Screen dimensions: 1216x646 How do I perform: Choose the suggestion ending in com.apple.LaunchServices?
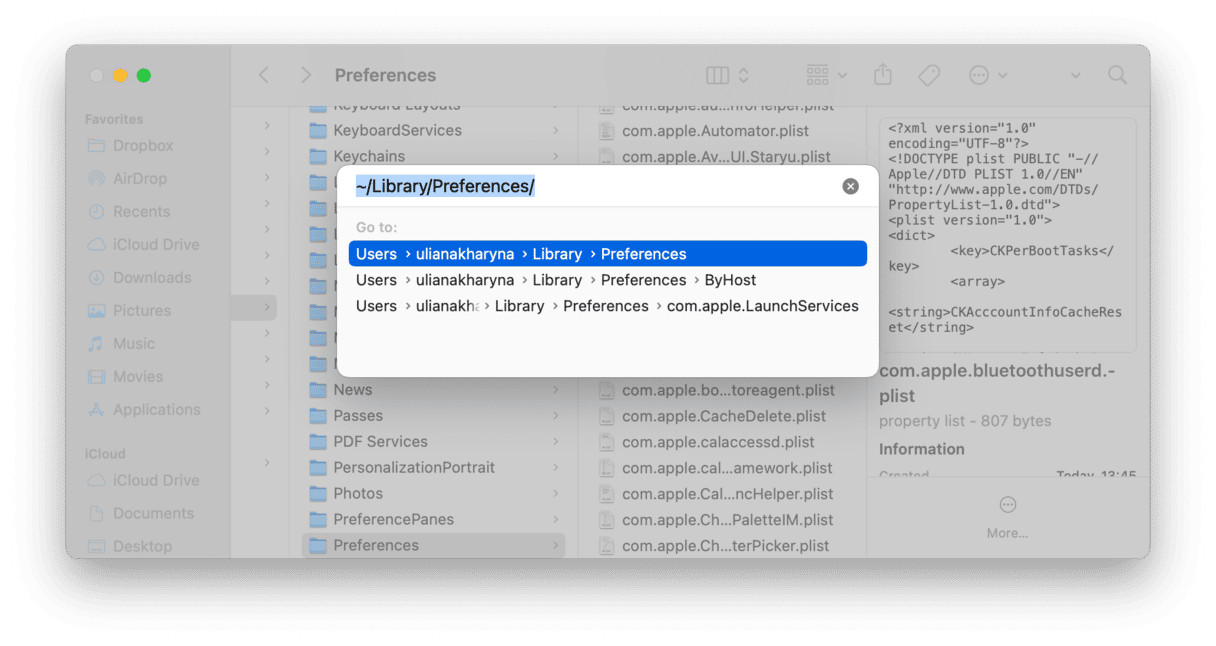point(608,306)
